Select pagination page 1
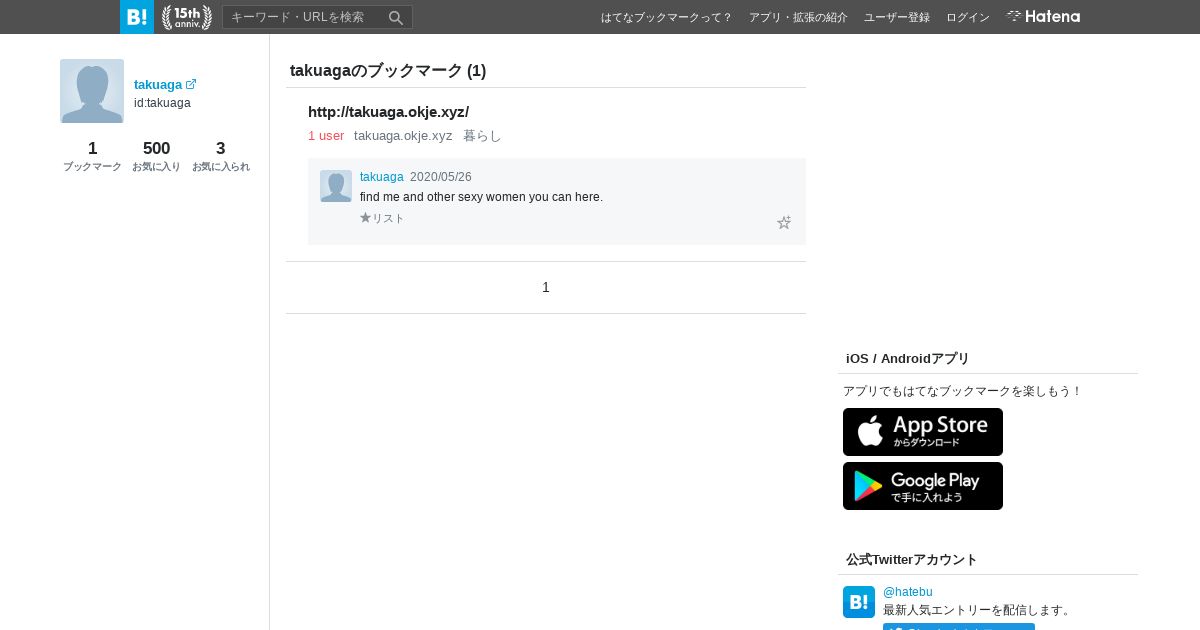The height and width of the screenshot is (630, 1200). tap(546, 287)
